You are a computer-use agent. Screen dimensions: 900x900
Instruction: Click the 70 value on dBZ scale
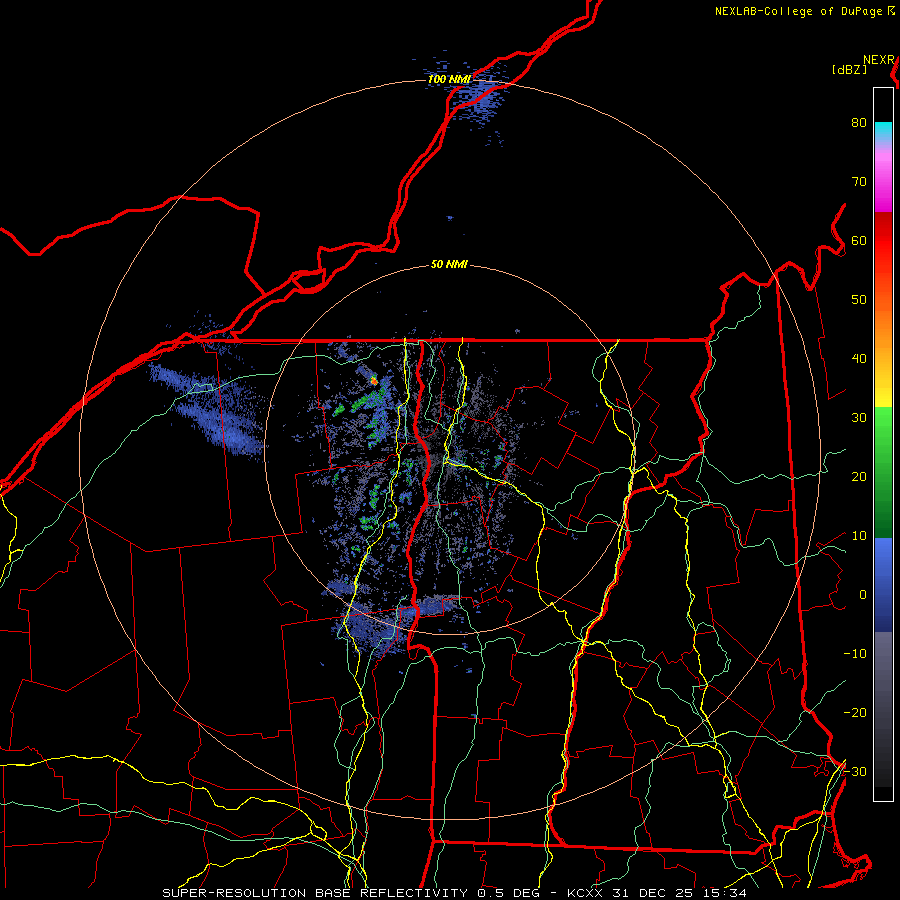(x=859, y=181)
